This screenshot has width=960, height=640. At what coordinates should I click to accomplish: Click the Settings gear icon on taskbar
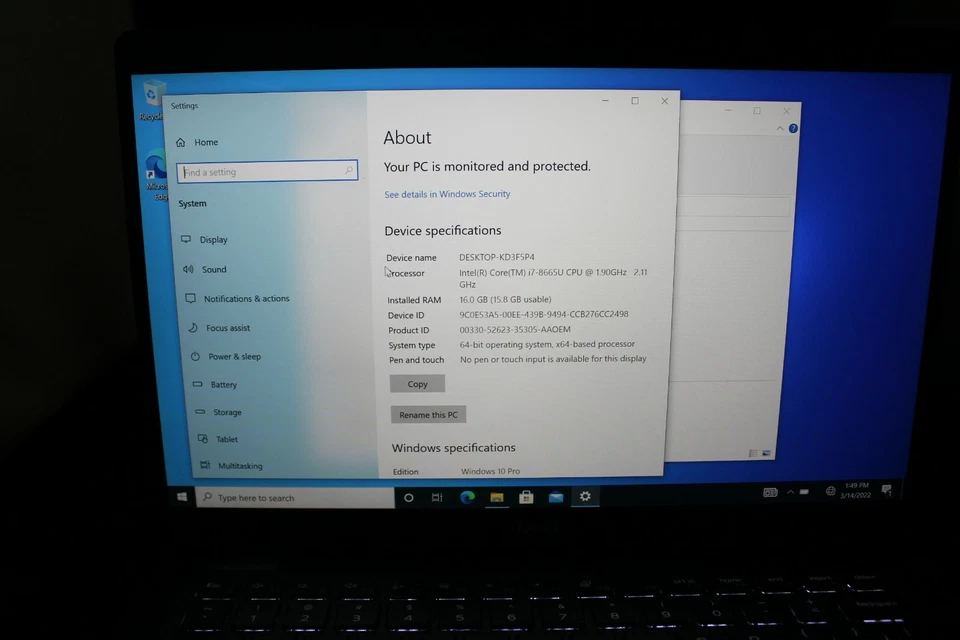click(x=585, y=497)
